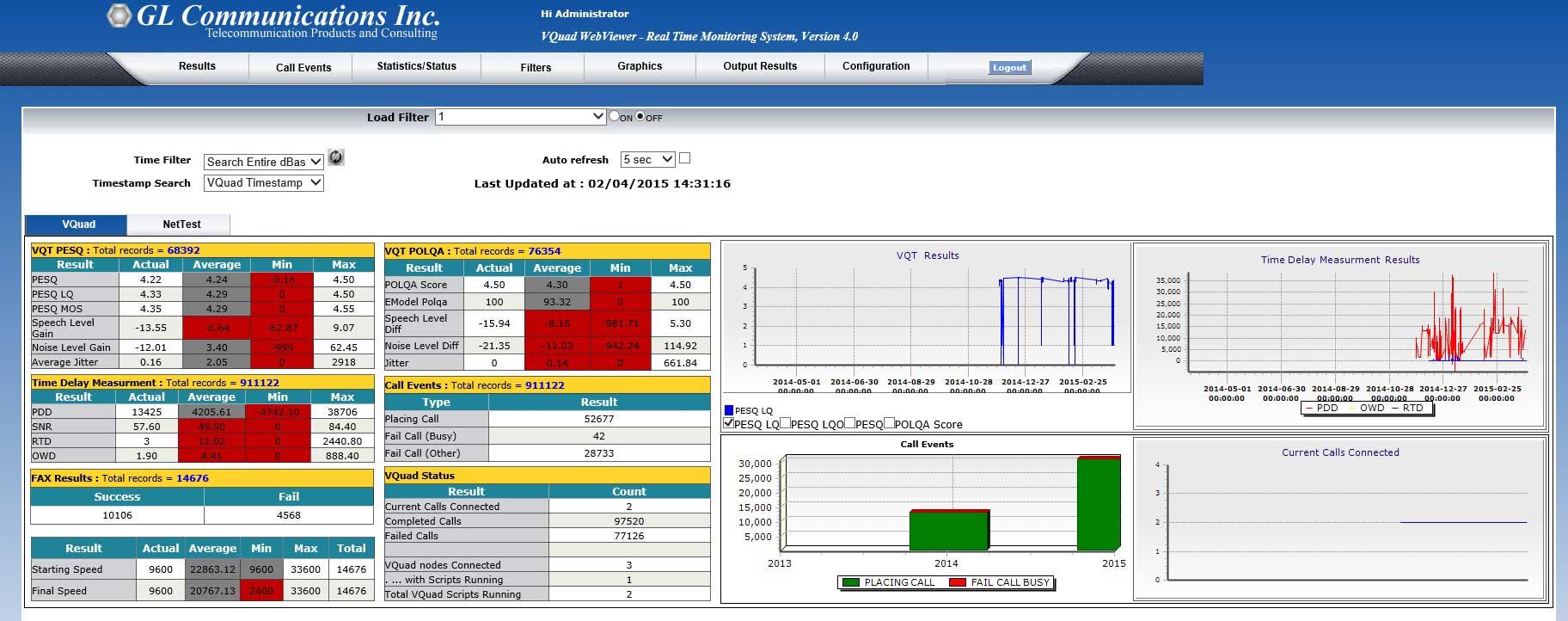Viewport: 1568px width, 621px height.
Task: Click the Final Speed min value 2400
Action: [x=261, y=591]
